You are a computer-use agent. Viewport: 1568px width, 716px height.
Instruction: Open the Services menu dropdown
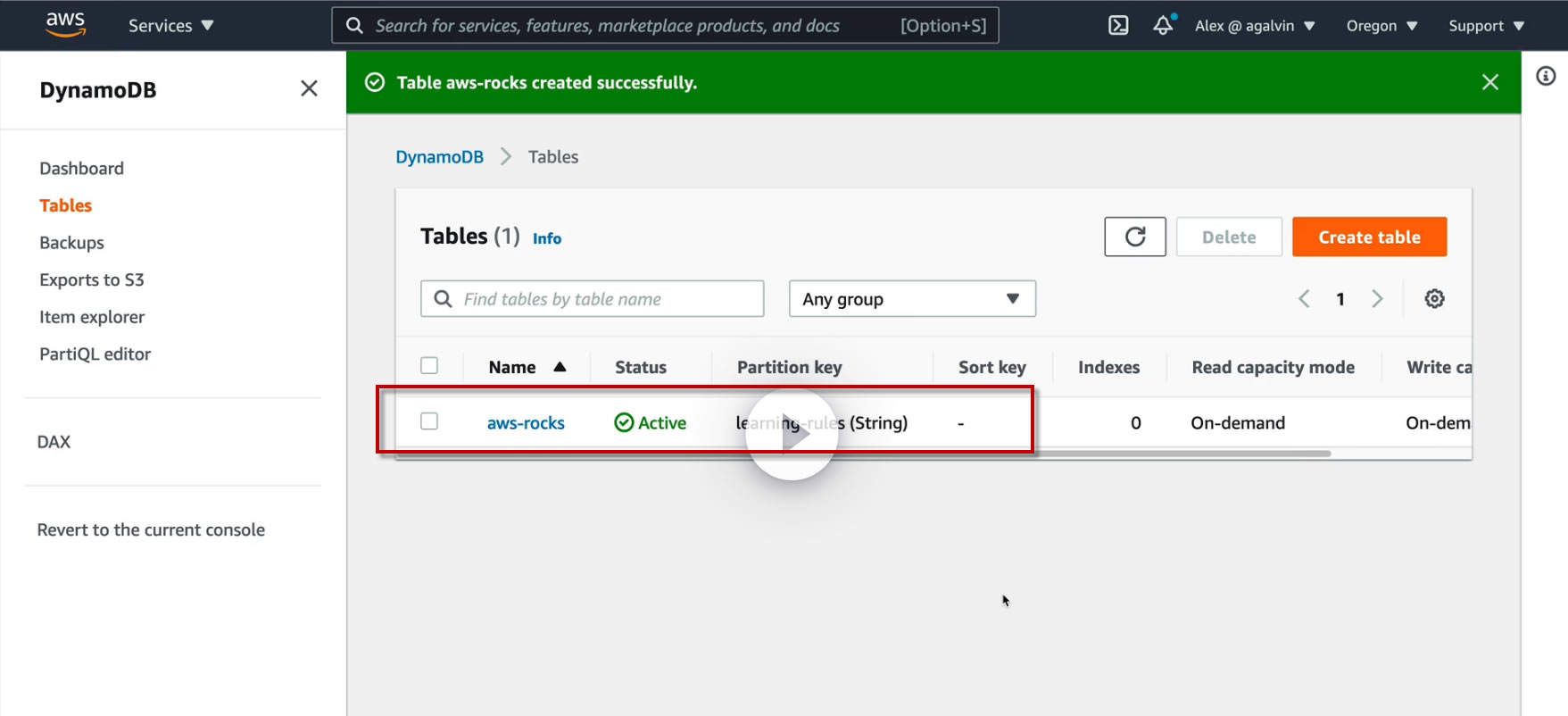(170, 26)
